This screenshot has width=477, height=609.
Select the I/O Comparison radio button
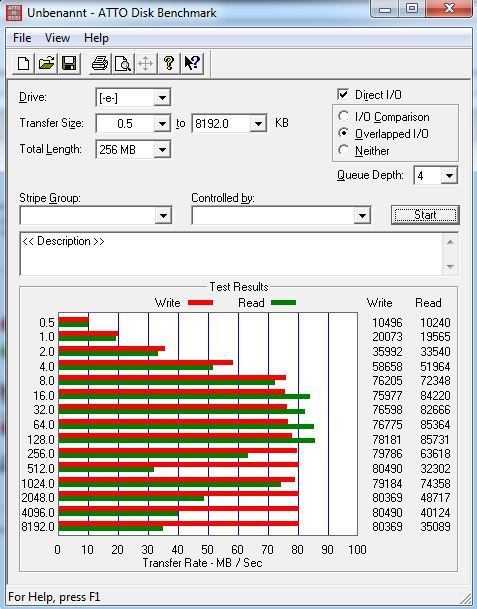(x=343, y=117)
